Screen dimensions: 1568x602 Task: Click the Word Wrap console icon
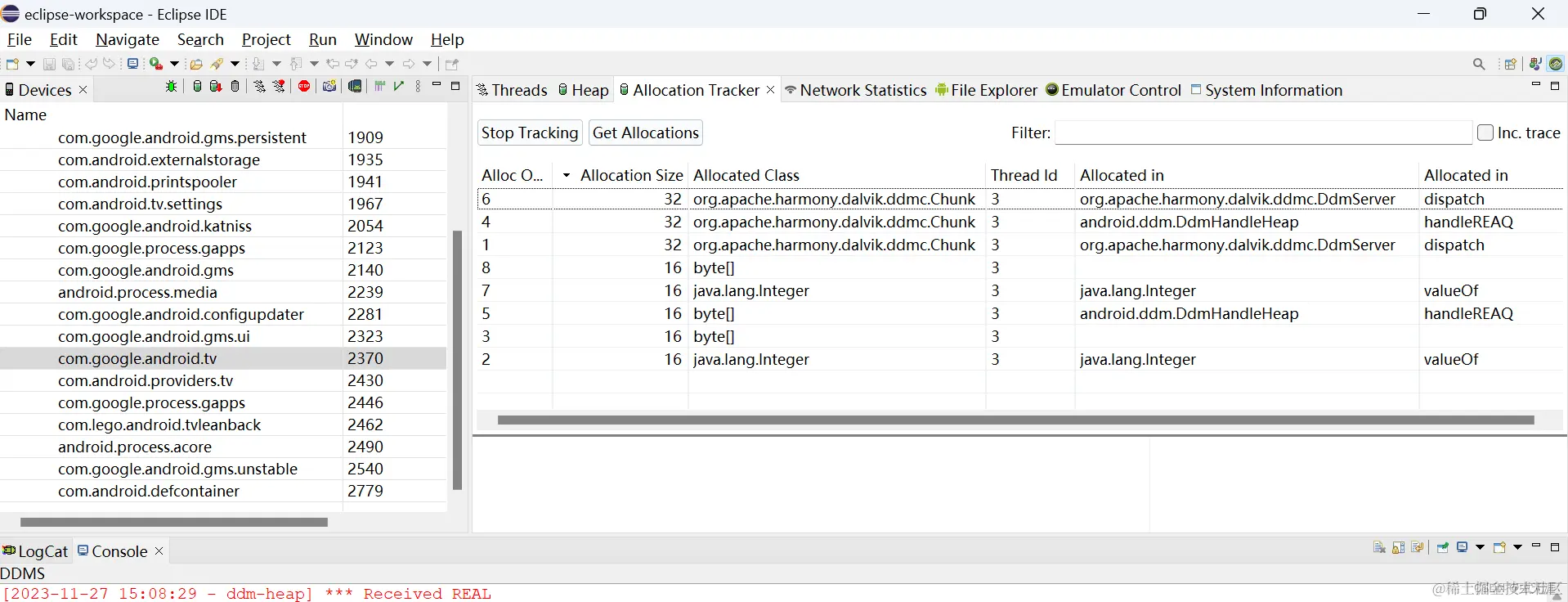[1418, 547]
